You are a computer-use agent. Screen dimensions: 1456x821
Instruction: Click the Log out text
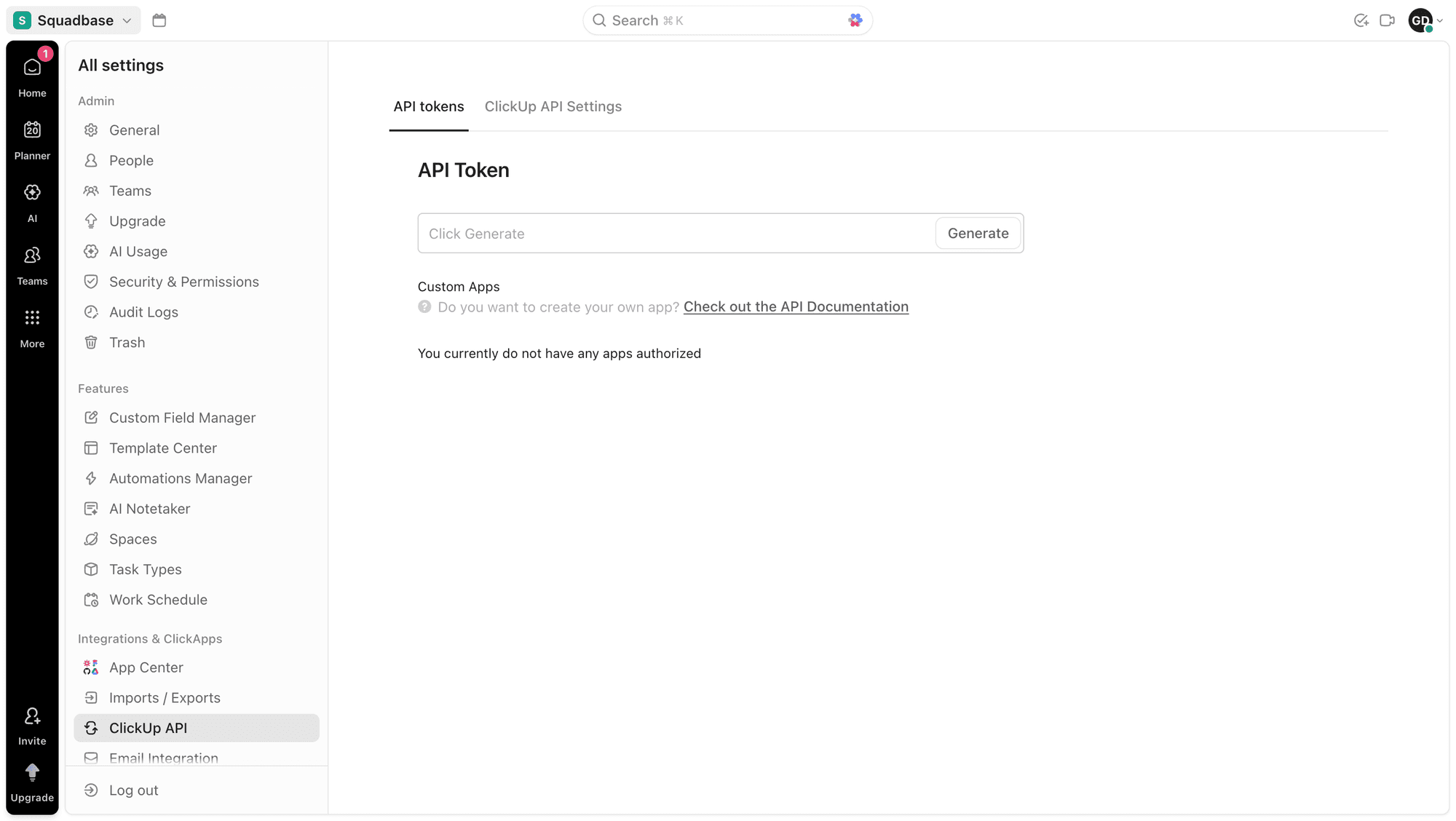tap(134, 790)
